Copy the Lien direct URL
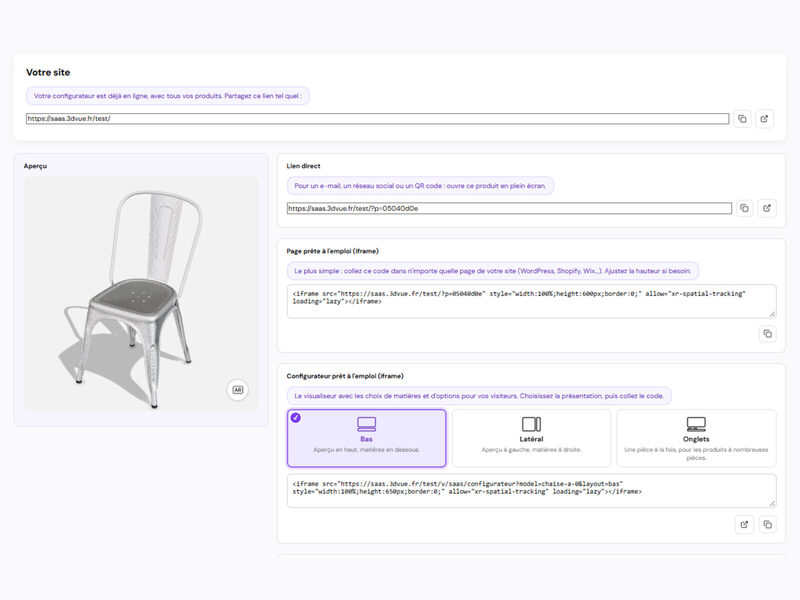Screen dimensions: 800x600 coord(744,208)
